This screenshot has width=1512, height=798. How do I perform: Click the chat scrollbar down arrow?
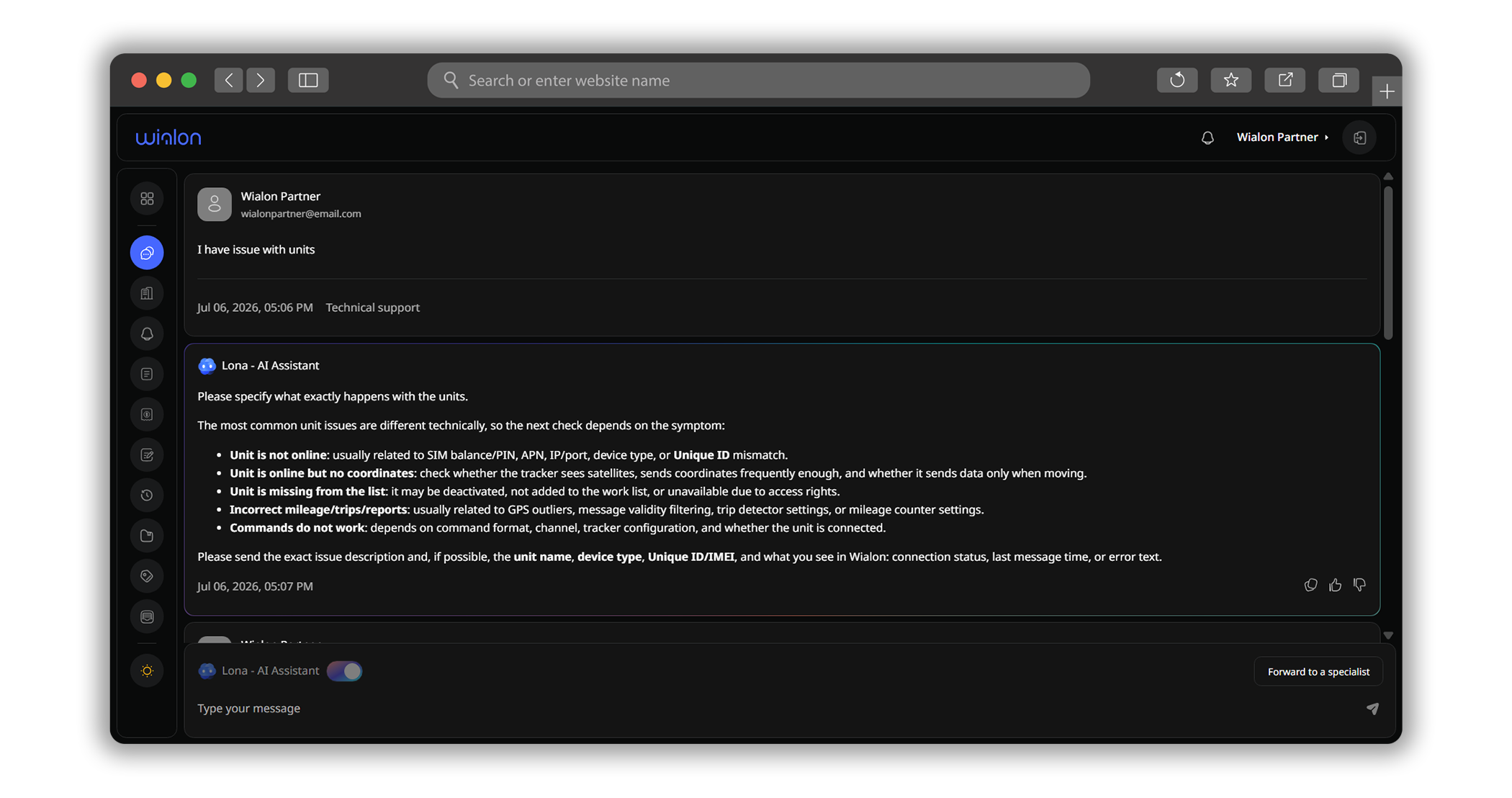[1388, 635]
